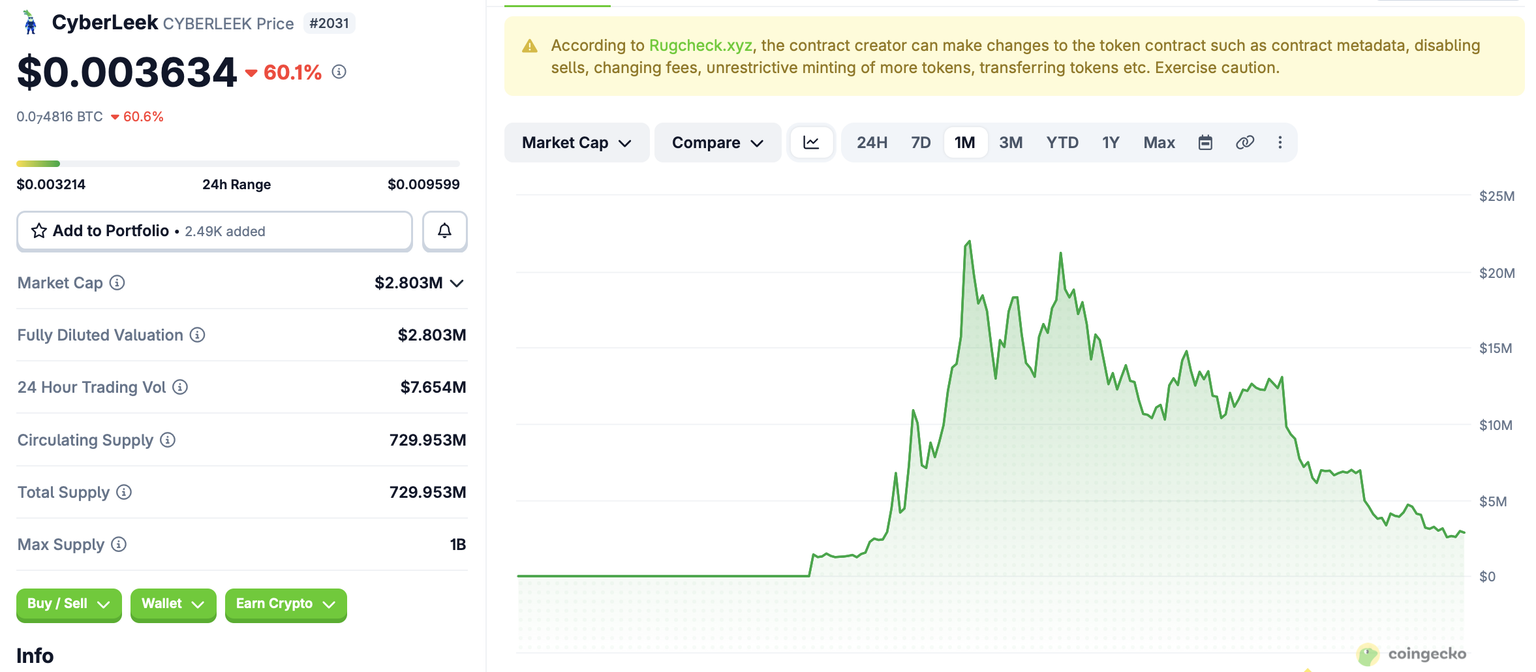This screenshot has width=1536, height=672.
Task: Click the Add to Portfolio button
Action: (215, 231)
